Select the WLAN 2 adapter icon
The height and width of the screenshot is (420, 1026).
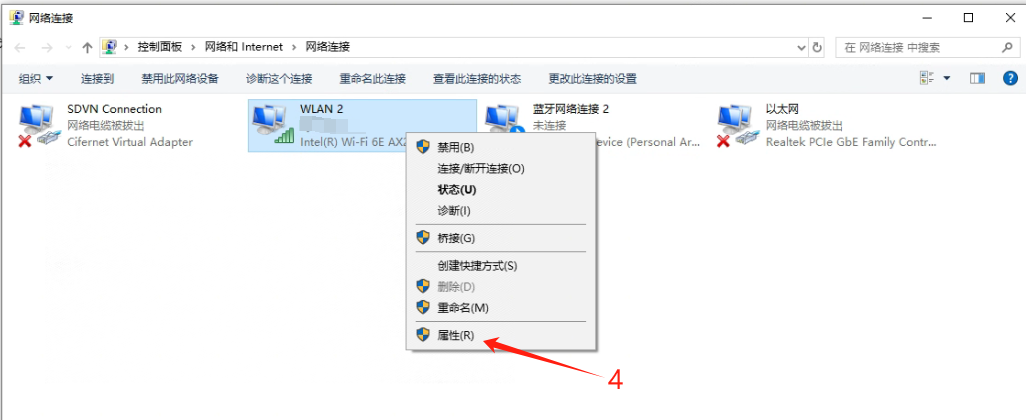point(273,125)
